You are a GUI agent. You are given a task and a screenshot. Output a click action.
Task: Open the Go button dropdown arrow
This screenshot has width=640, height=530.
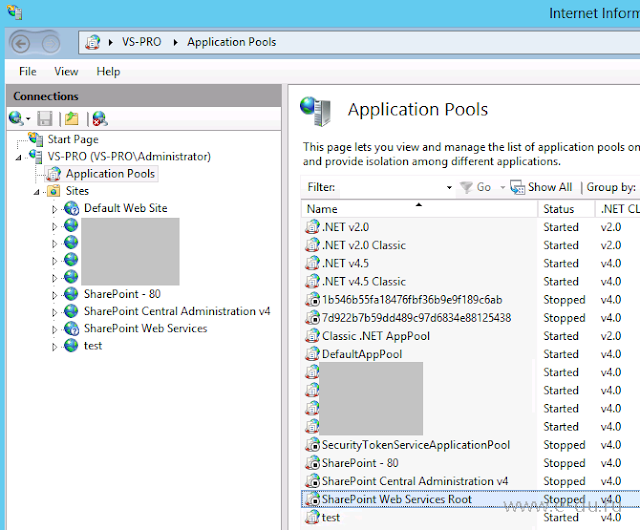click(x=502, y=187)
